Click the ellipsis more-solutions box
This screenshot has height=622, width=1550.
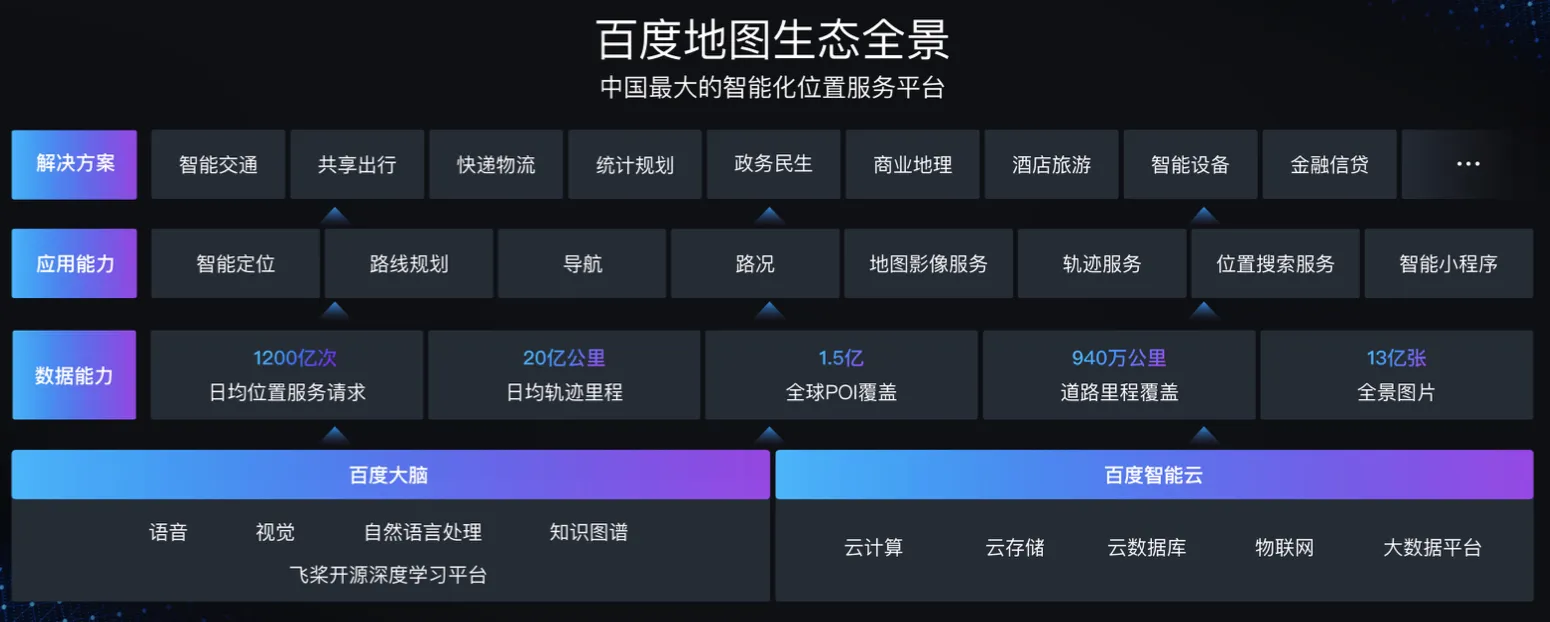coord(1467,164)
